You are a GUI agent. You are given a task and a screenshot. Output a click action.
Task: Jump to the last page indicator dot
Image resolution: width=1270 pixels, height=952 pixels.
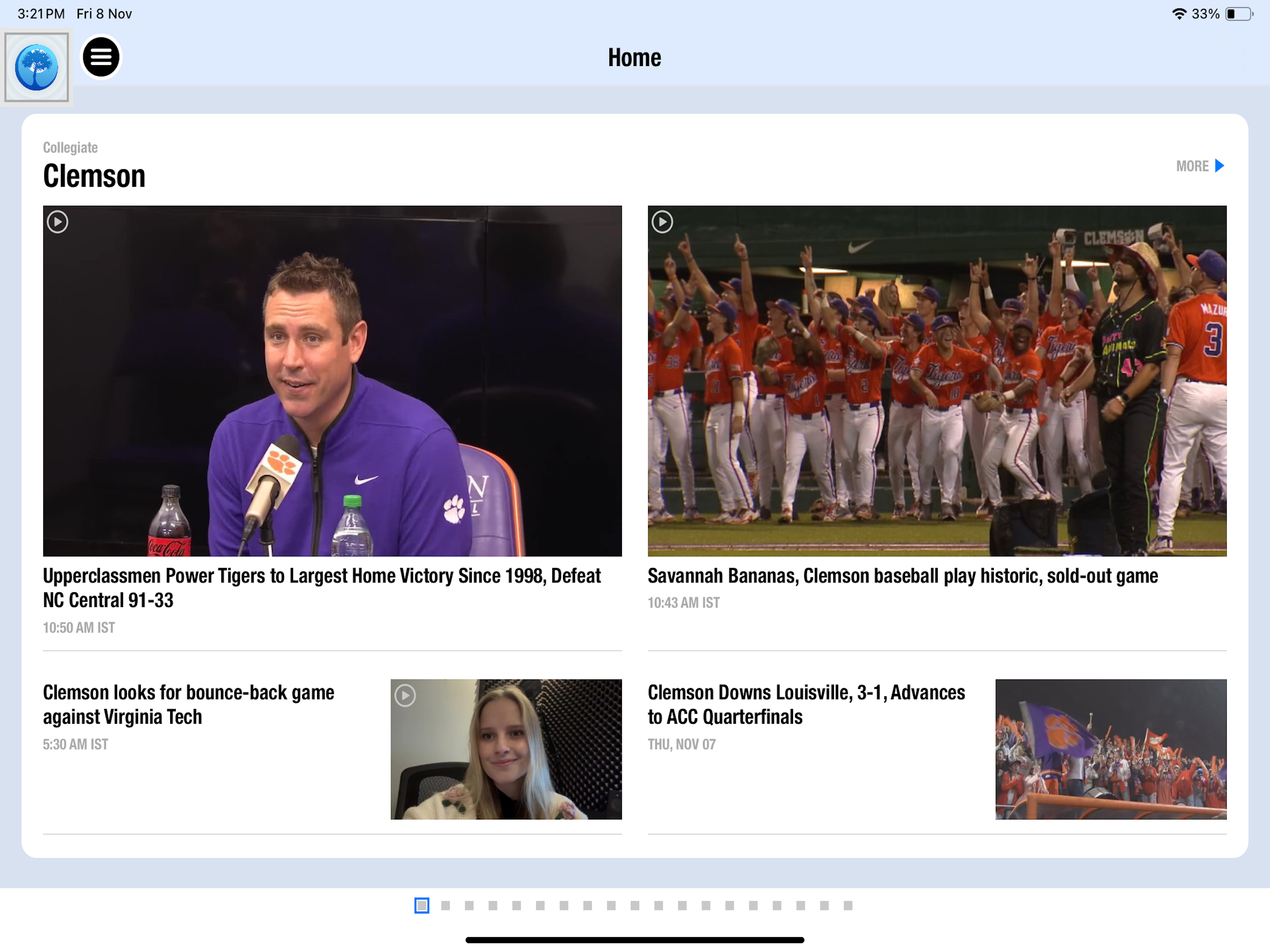coord(847,906)
